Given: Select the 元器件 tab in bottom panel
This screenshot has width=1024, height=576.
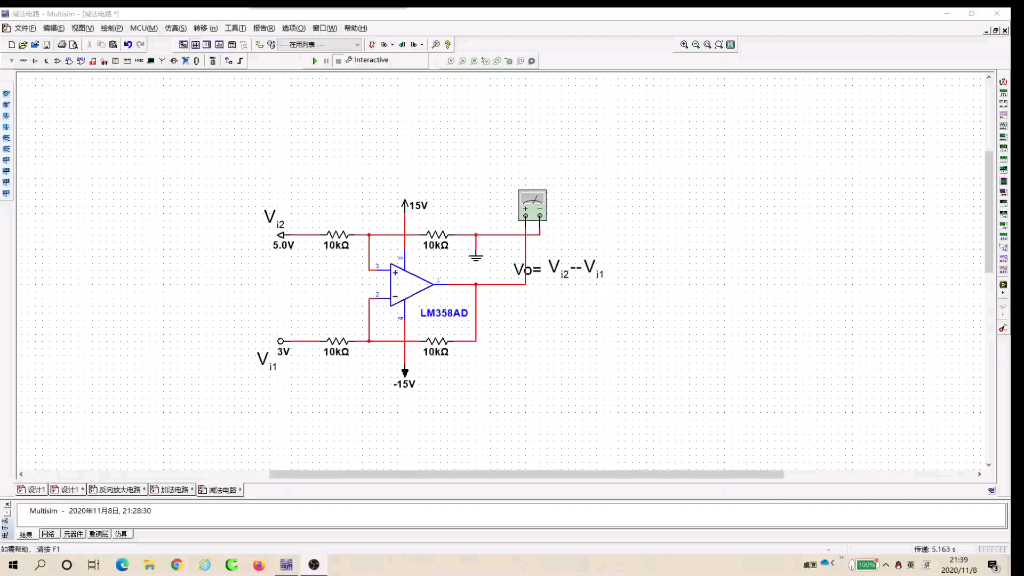Looking at the screenshot, I should point(73,534).
